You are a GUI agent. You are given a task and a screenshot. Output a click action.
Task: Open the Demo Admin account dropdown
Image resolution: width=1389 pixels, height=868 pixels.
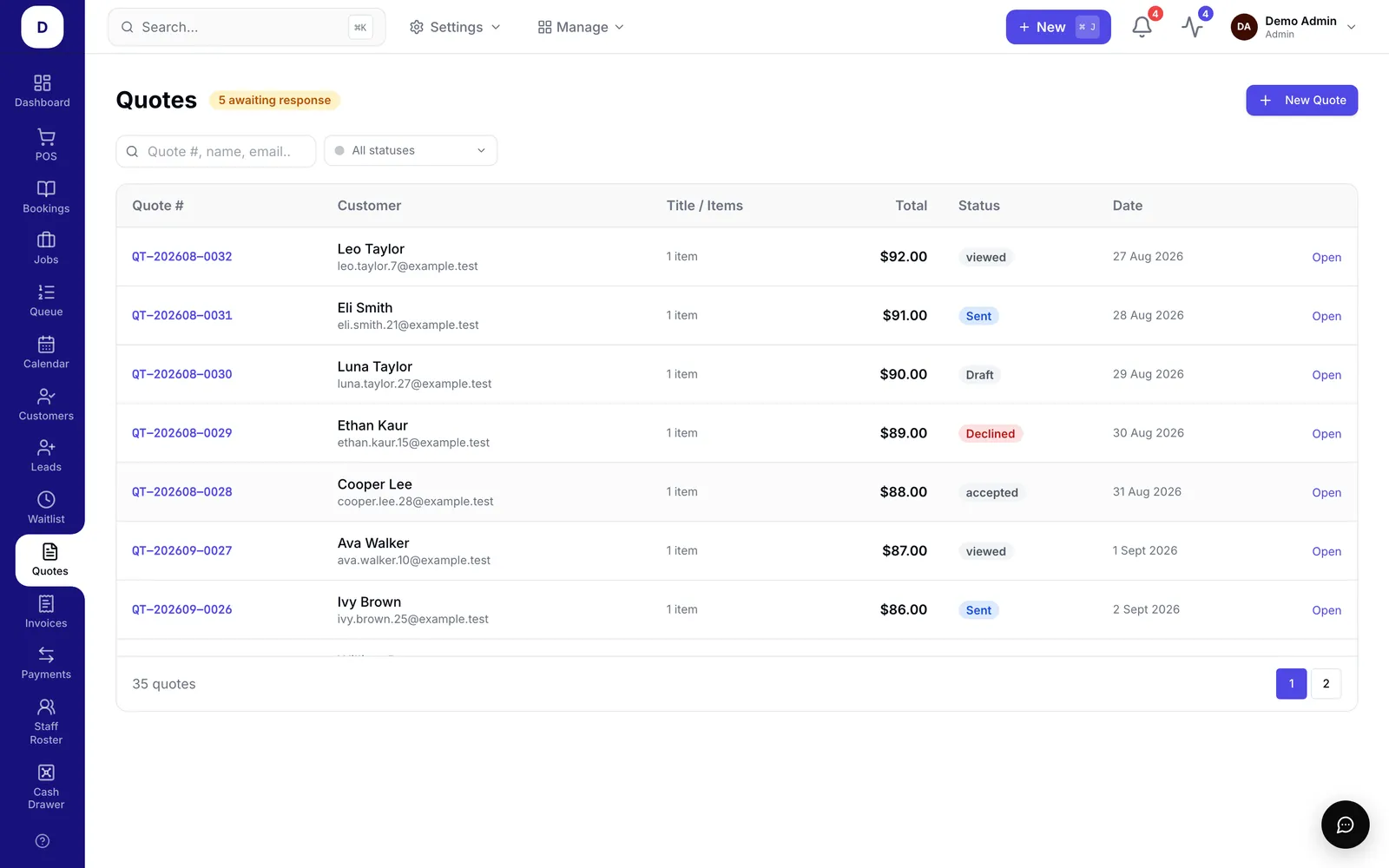[x=1294, y=27]
